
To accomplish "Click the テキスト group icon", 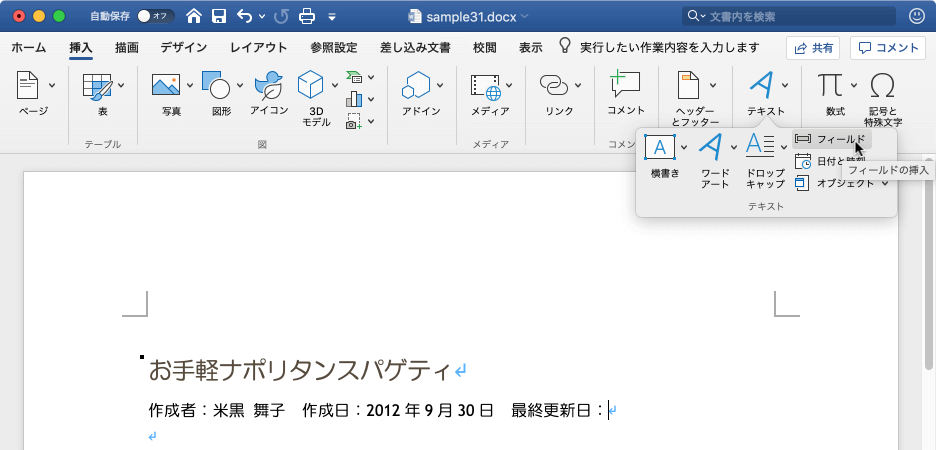I will 760,85.
